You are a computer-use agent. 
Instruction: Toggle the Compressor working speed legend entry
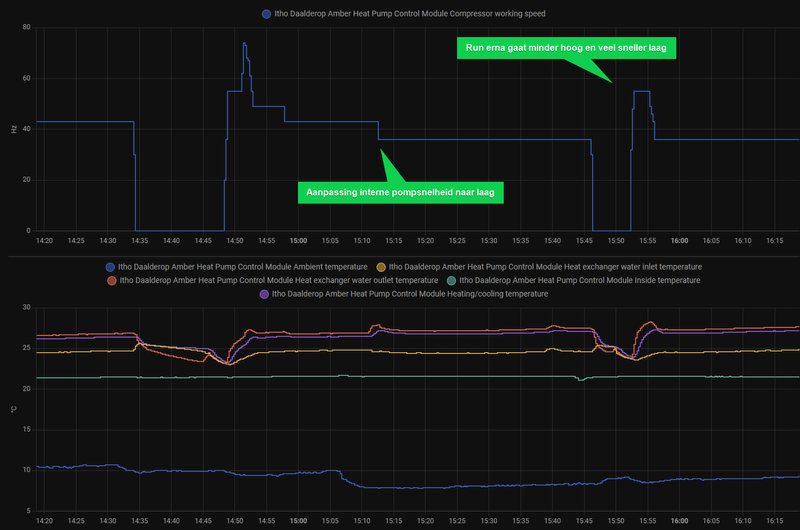coord(404,14)
